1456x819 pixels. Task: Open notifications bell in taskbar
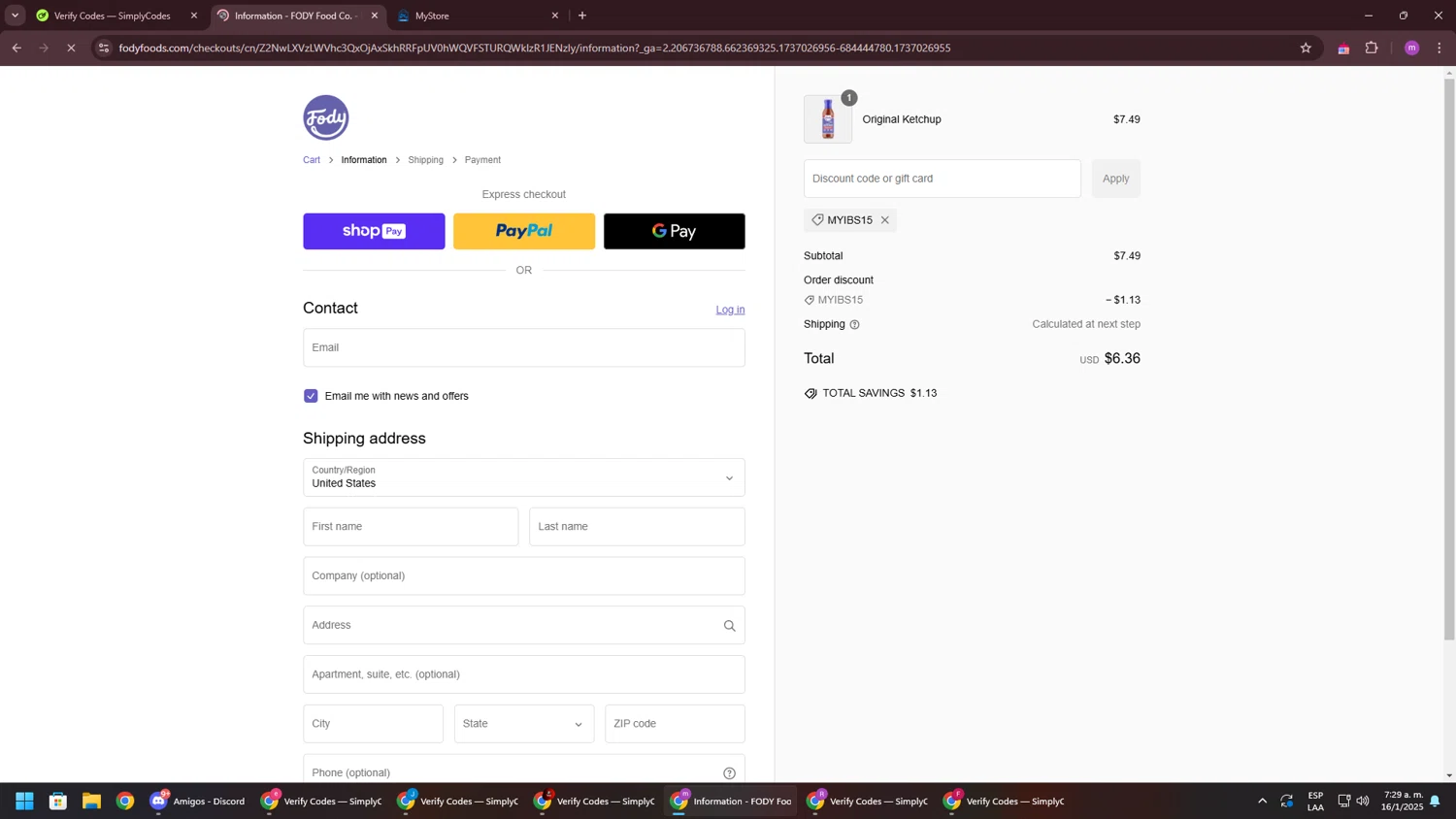coord(1435,802)
